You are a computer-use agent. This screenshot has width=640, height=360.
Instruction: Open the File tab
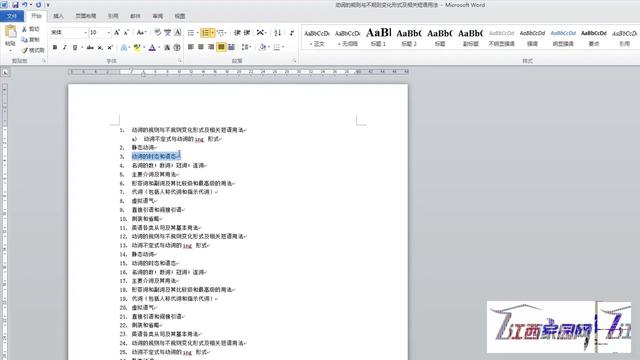(x=12, y=16)
